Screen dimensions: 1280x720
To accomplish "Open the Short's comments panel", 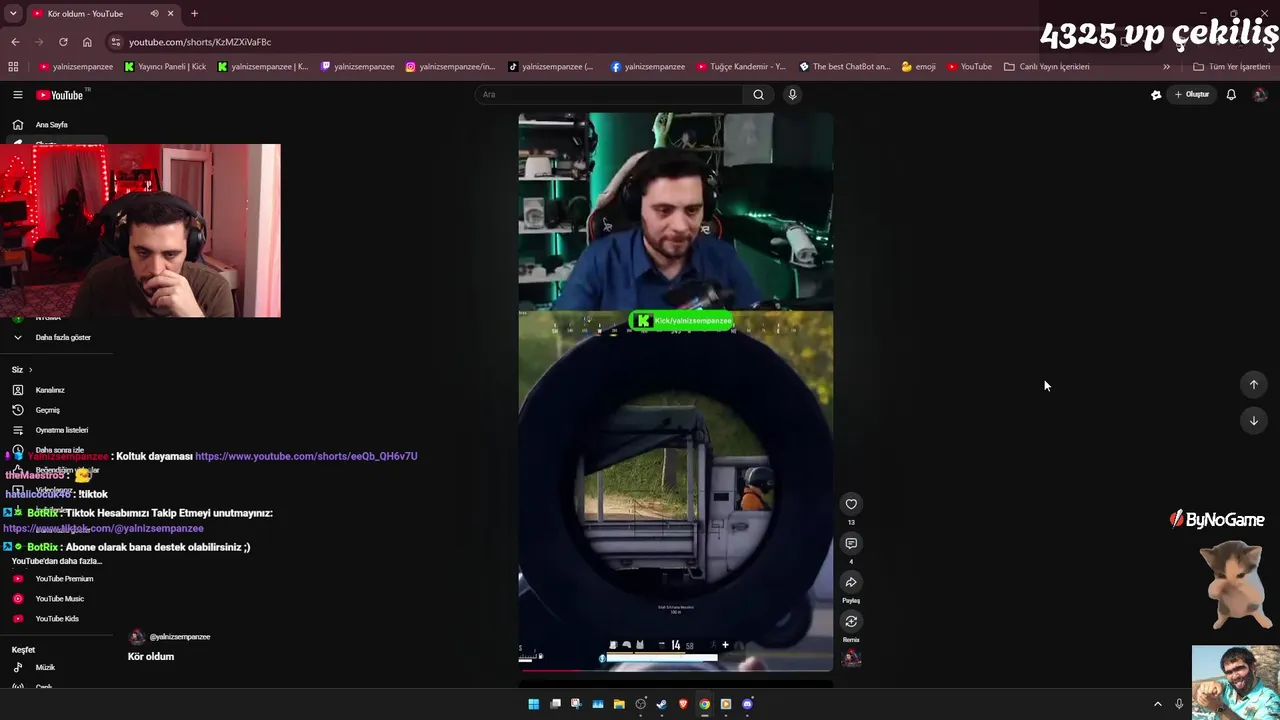I will tap(851, 543).
